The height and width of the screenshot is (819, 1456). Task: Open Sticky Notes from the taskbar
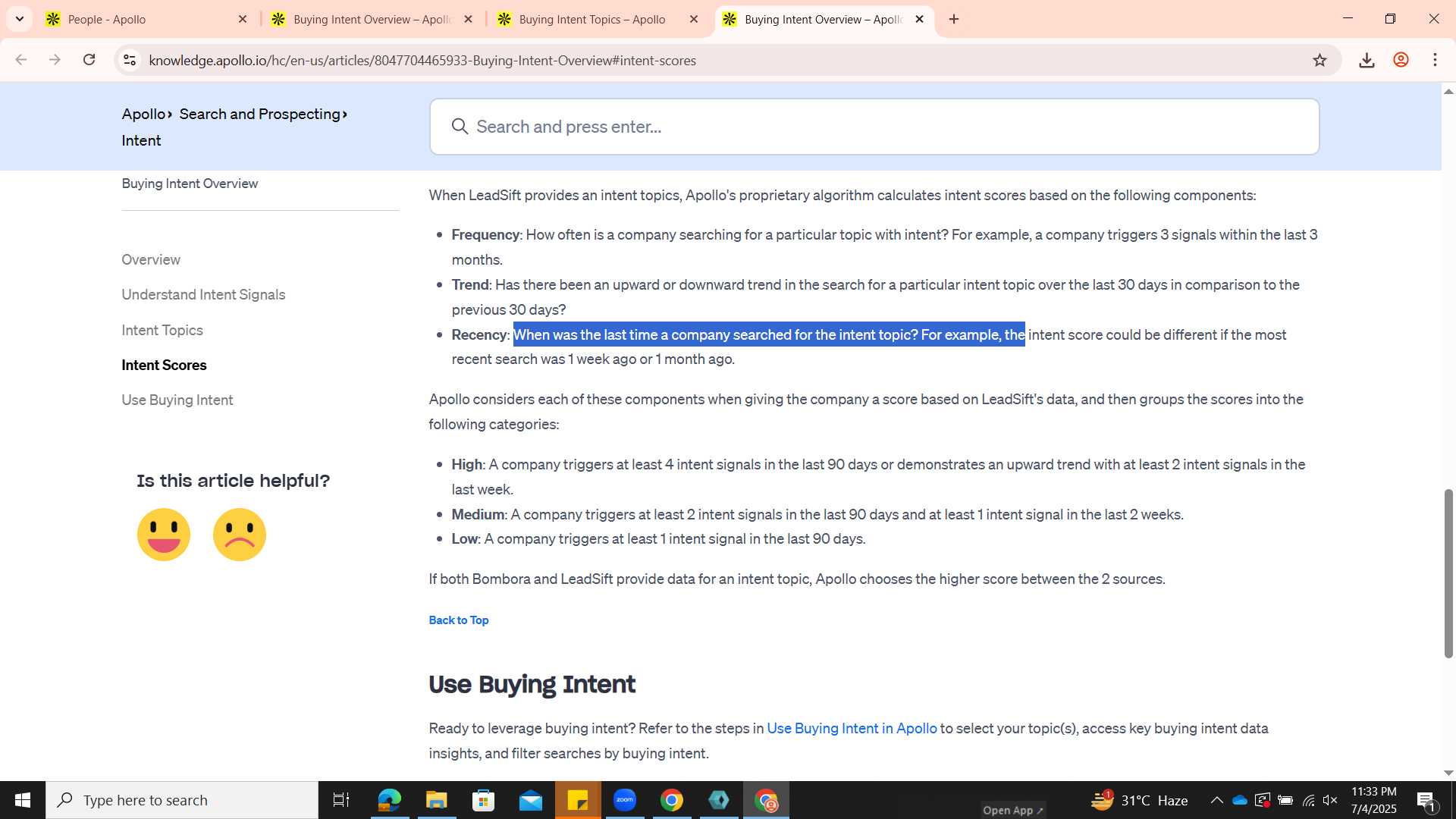pos(578,800)
